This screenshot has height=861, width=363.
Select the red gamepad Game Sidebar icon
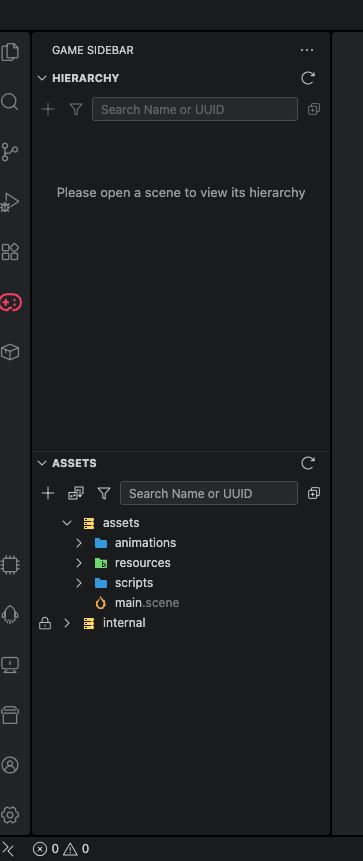coord(10,302)
